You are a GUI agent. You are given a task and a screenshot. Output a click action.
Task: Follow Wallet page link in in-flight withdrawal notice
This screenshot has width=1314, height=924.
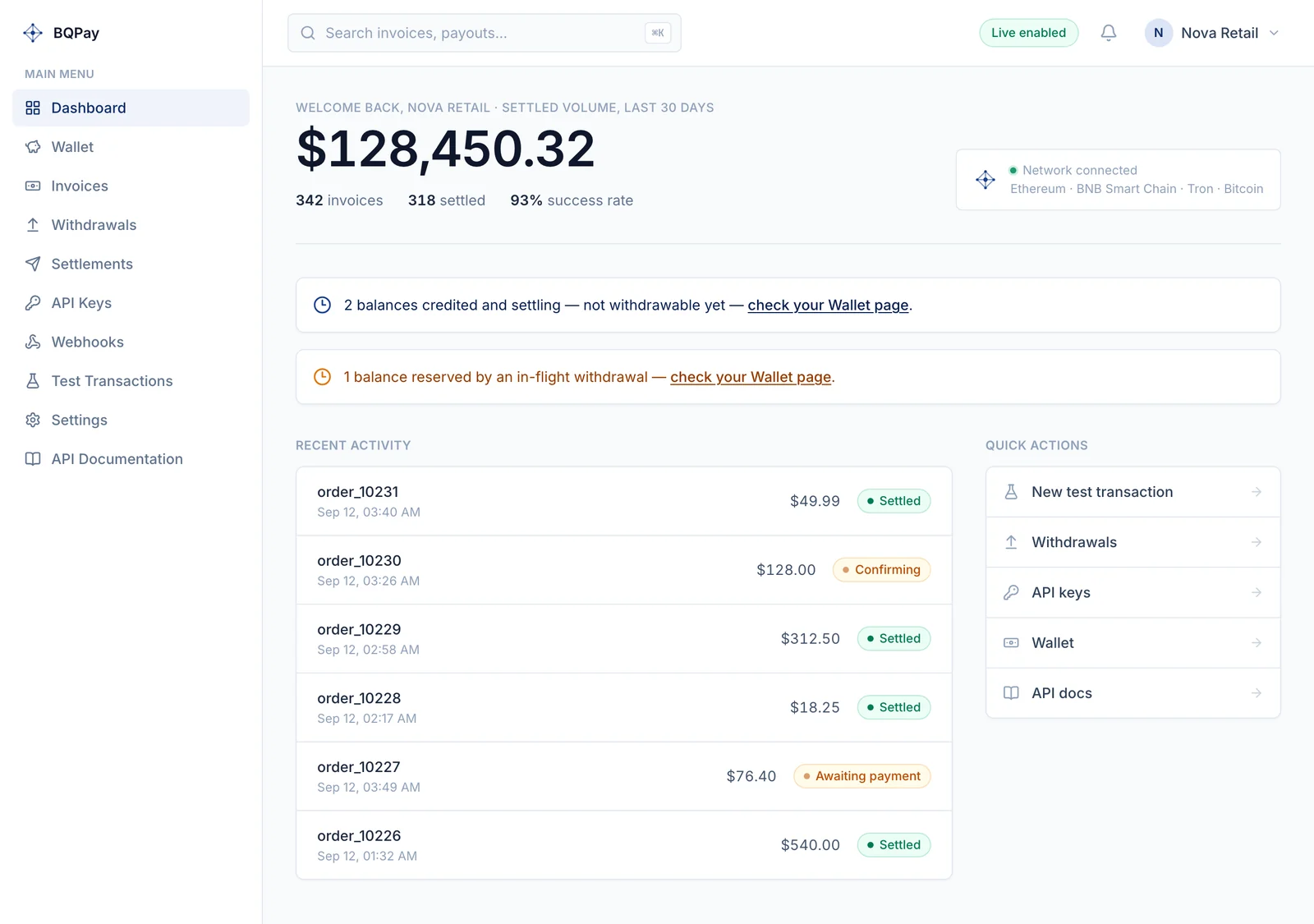pos(751,377)
